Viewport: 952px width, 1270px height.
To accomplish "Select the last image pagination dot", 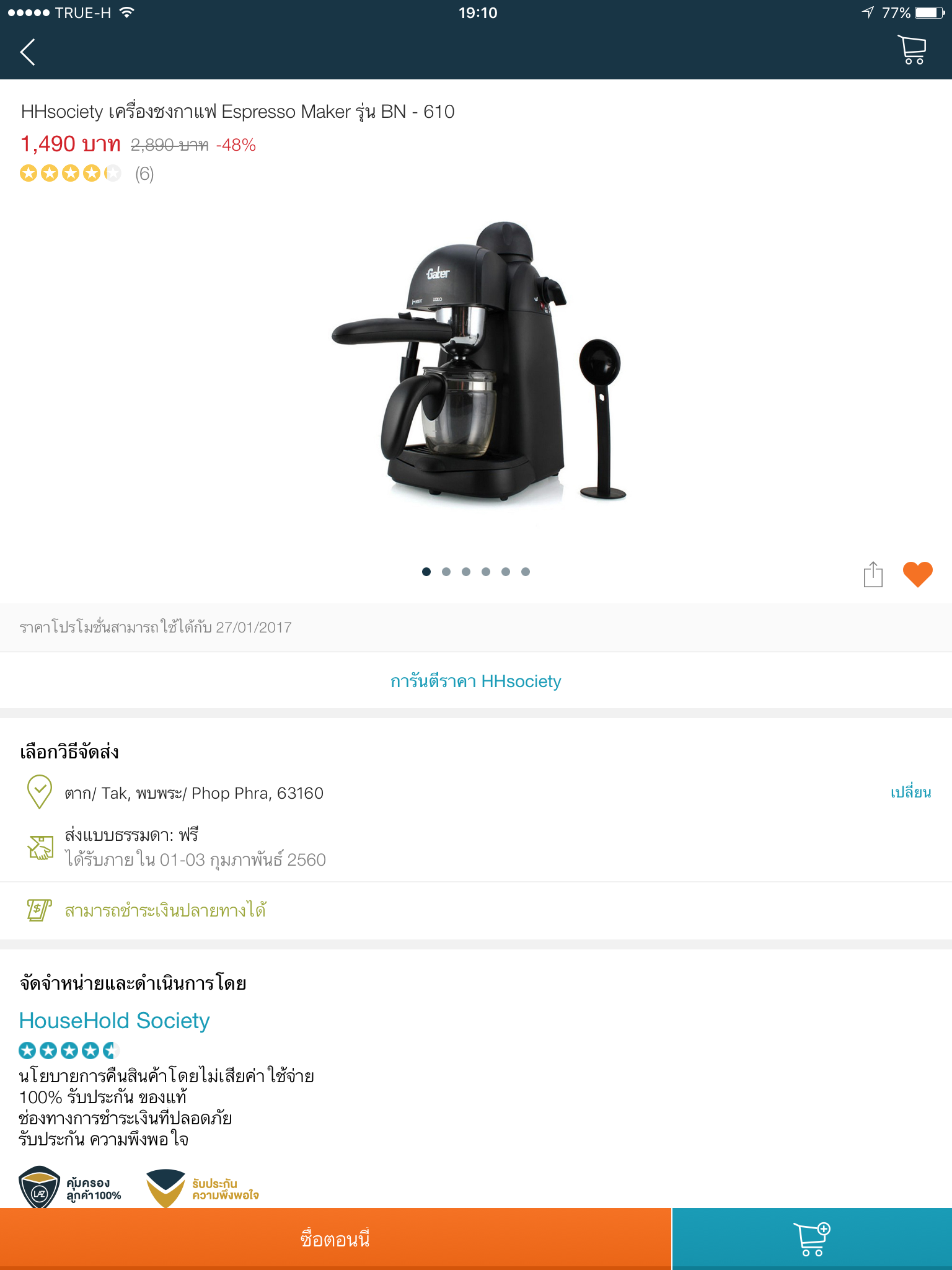I will point(526,572).
